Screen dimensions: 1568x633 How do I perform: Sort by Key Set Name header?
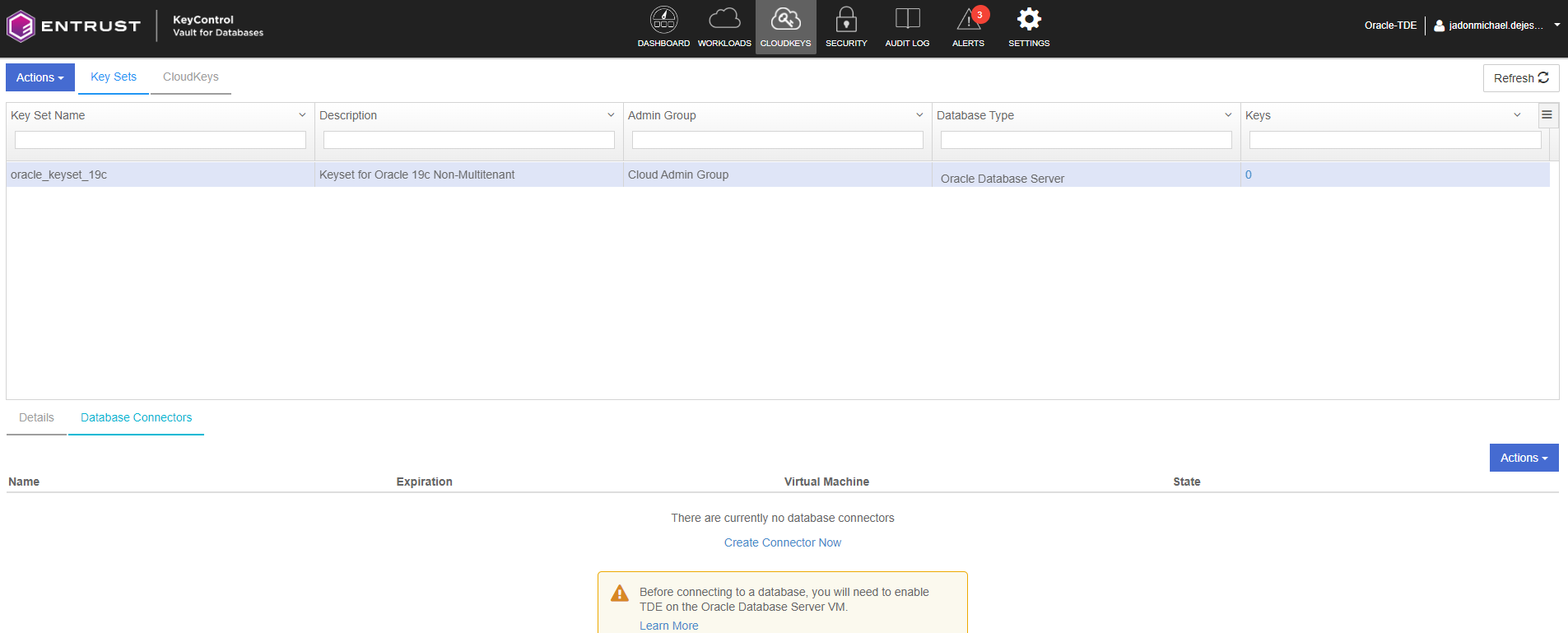(x=48, y=115)
